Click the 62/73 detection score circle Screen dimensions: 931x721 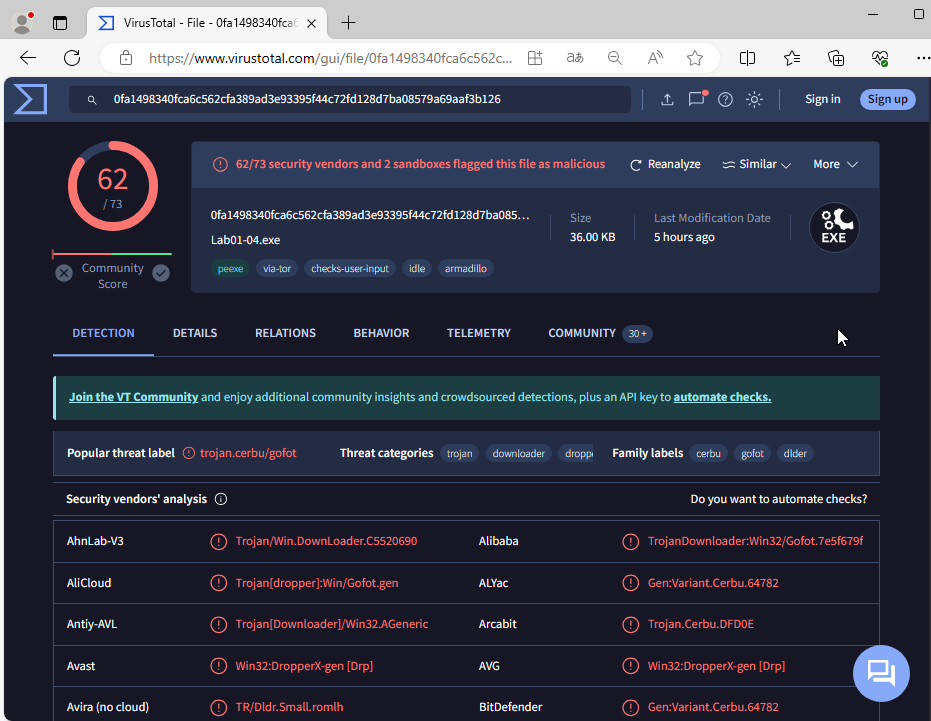coord(113,186)
